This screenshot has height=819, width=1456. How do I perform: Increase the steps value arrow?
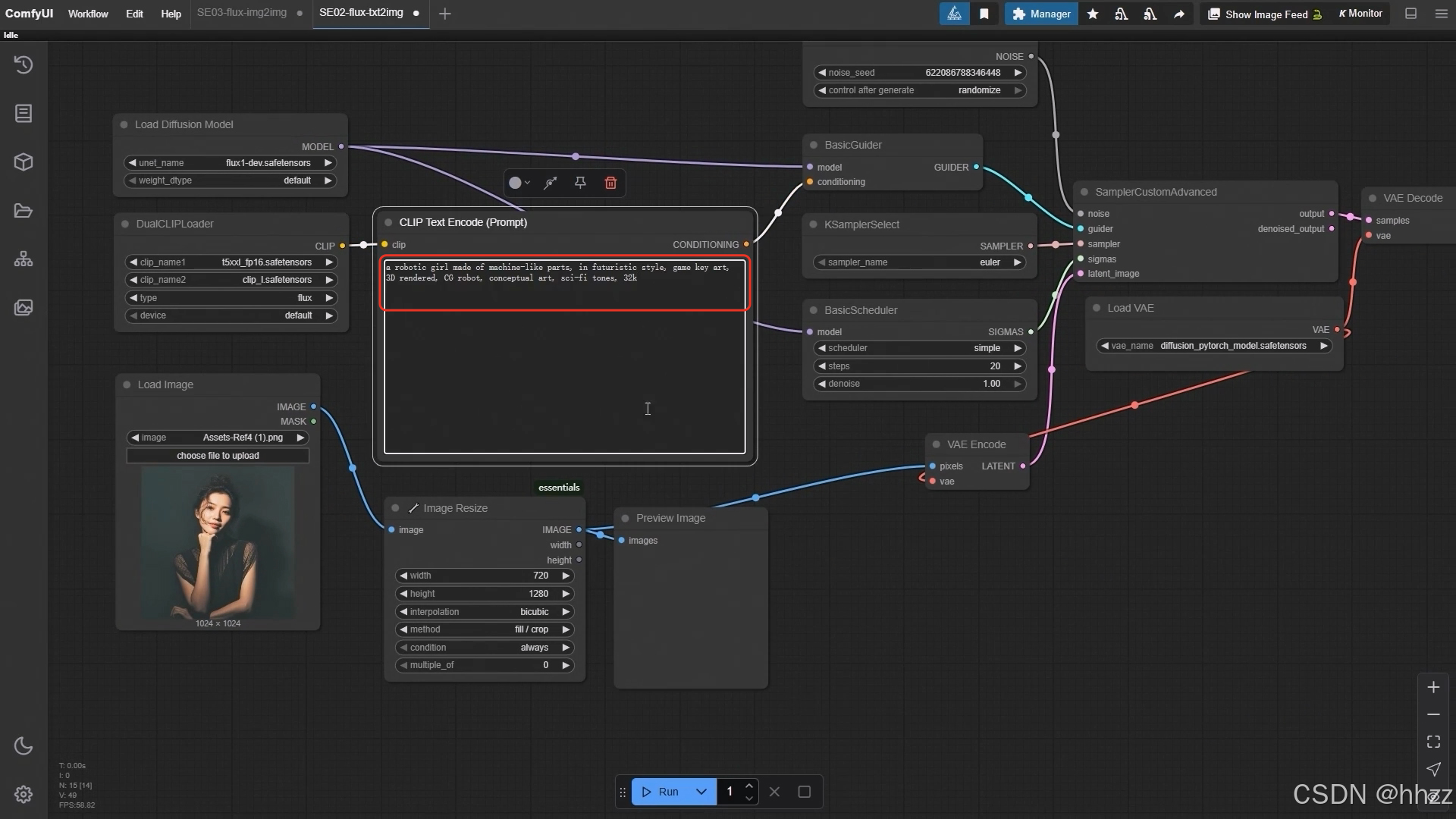coord(1018,366)
